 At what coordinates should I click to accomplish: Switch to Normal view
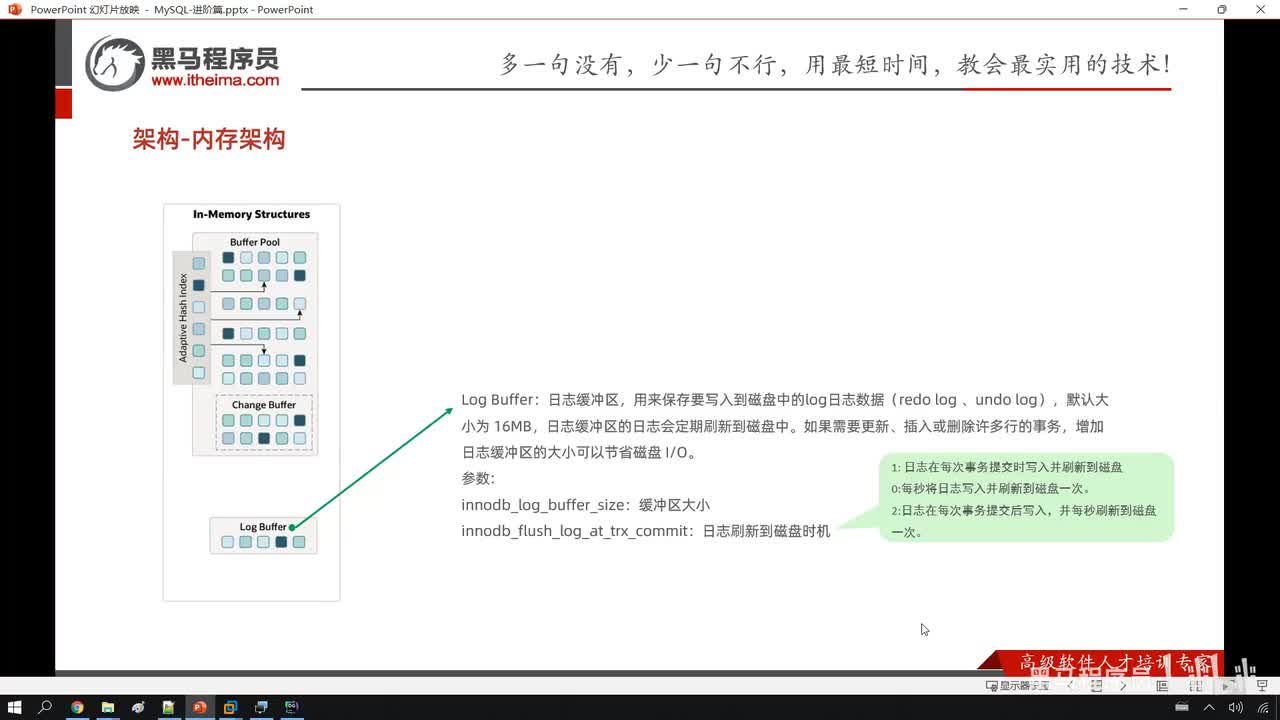coord(1162,686)
